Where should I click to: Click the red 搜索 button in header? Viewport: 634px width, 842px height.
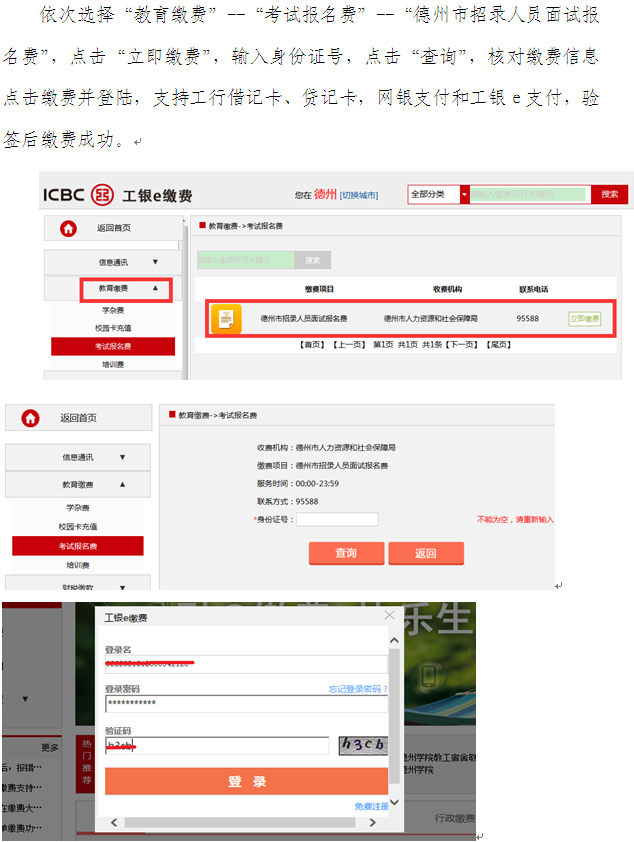pos(609,194)
